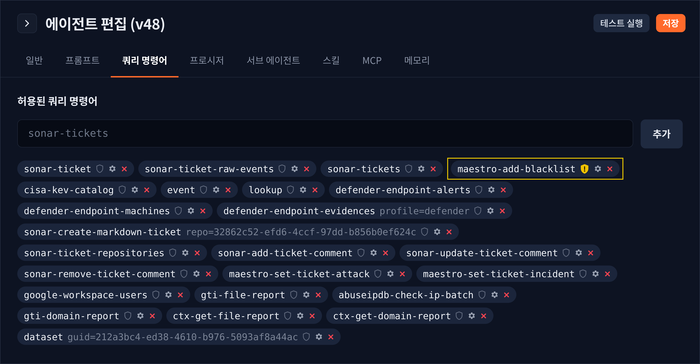The image size is (700, 364).
Task: Toggle shield on cisa-kev-catalog
Action: pos(122,190)
